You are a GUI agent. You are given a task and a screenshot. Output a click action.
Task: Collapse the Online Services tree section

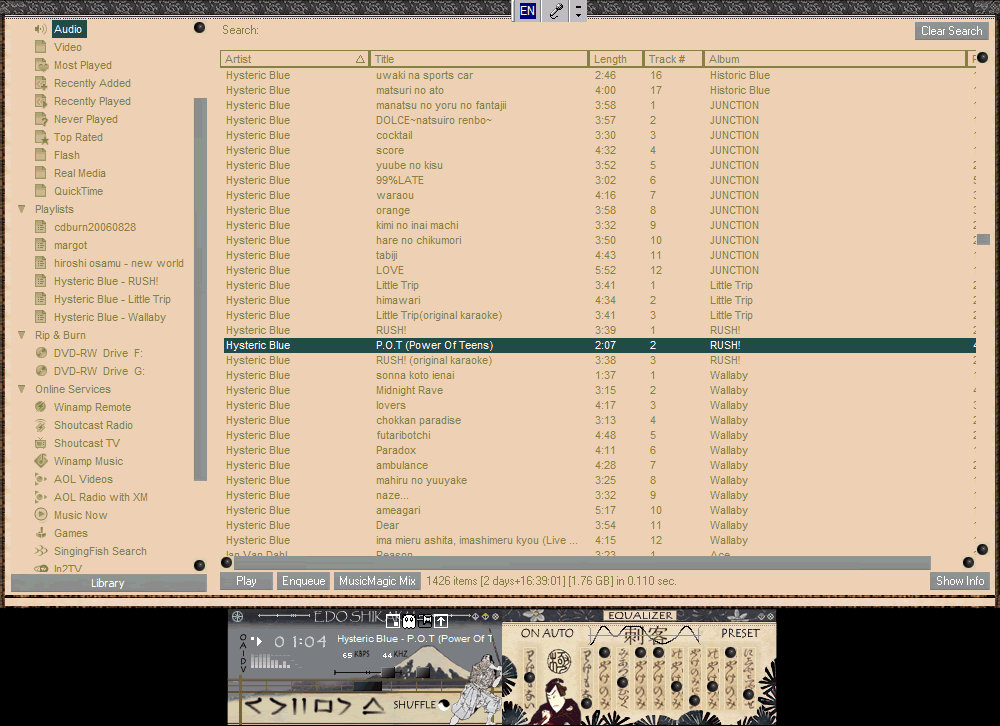[x=22, y=389]
